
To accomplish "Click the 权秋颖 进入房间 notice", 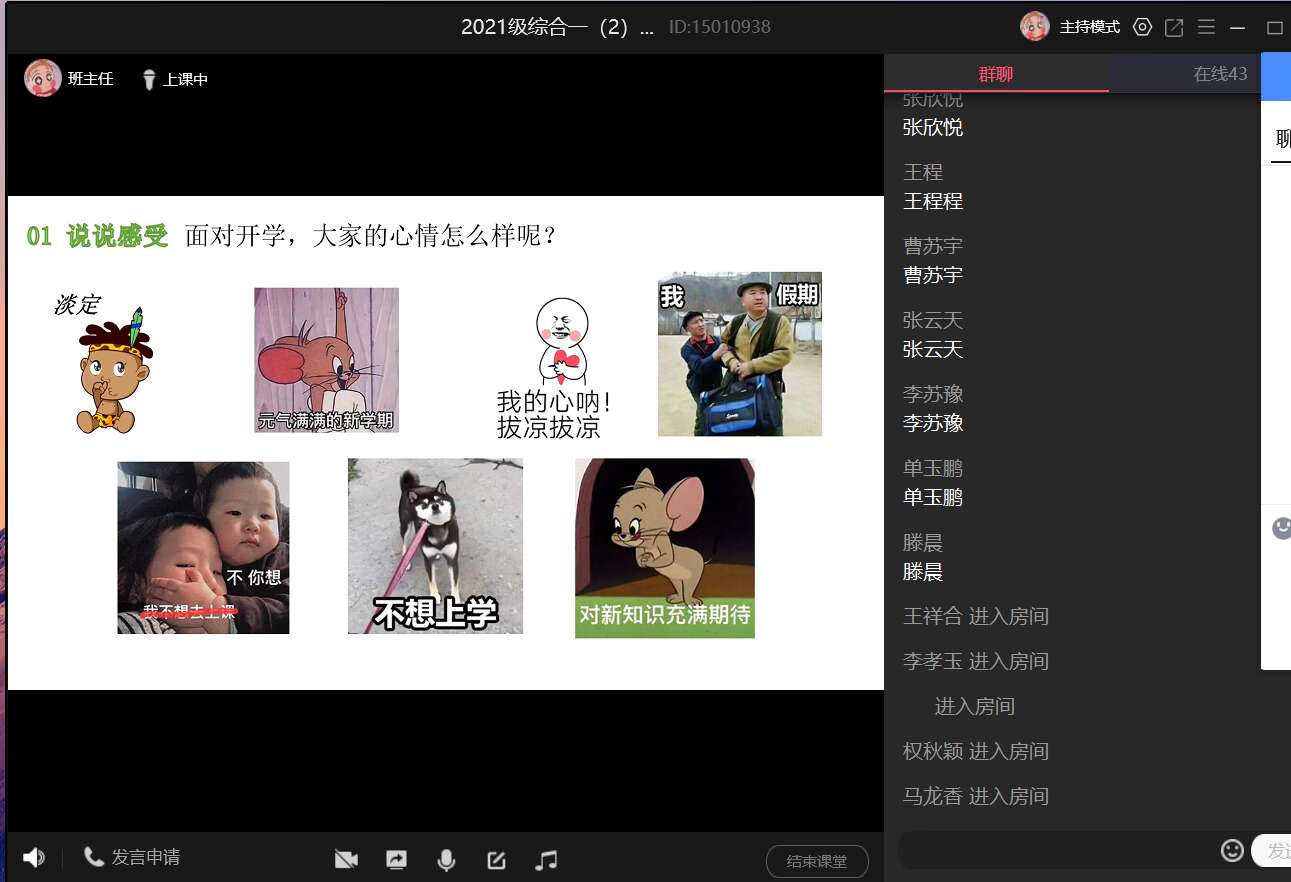I will click(976, 751).
